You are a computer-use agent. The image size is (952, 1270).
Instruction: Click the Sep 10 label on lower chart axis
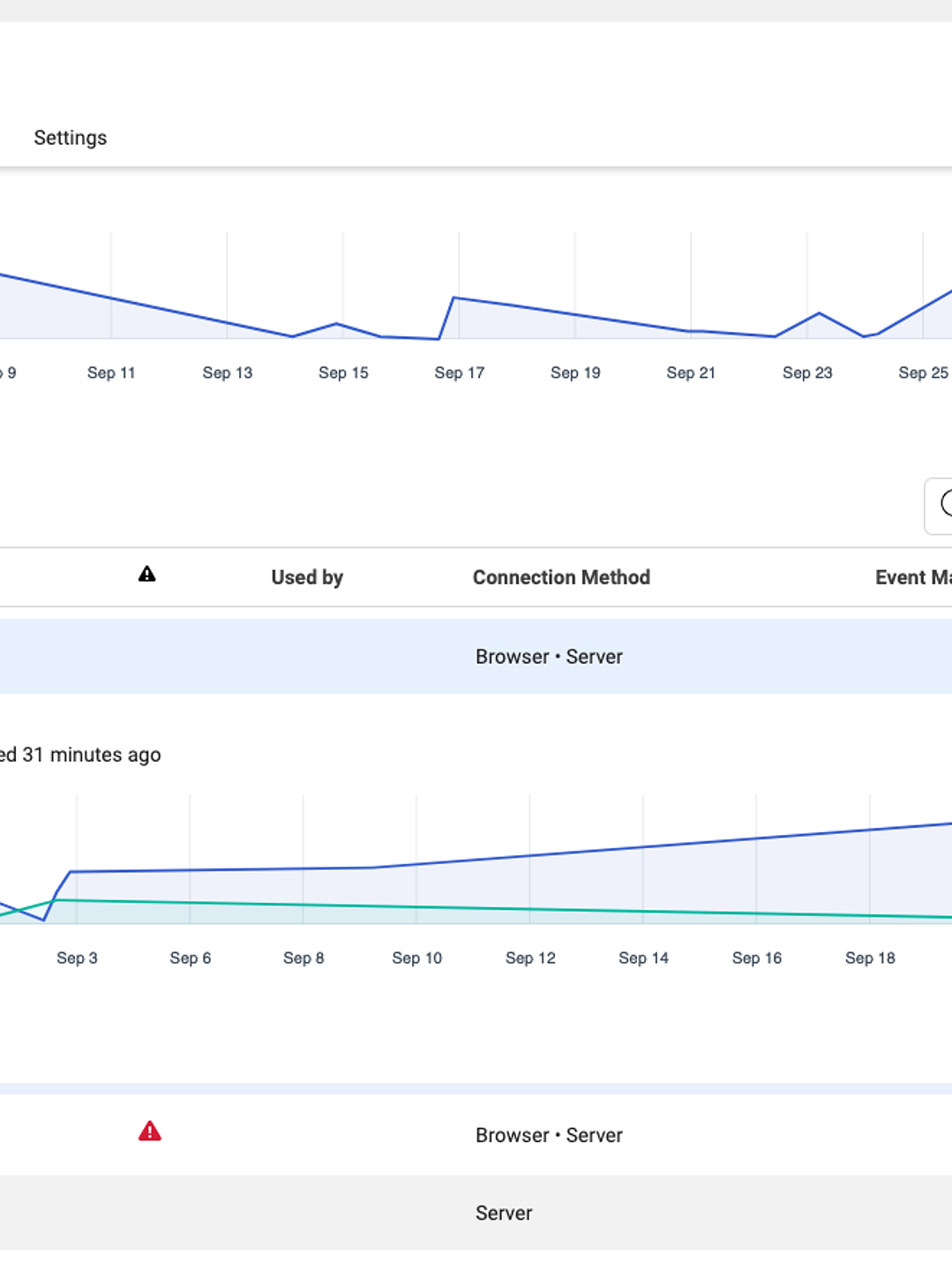(416, 958)
